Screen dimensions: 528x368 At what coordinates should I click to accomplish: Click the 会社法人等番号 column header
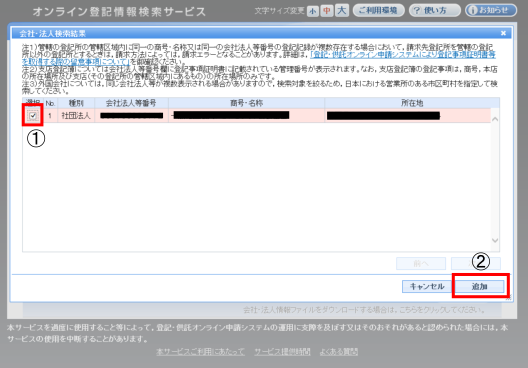[x=131, y=103]
